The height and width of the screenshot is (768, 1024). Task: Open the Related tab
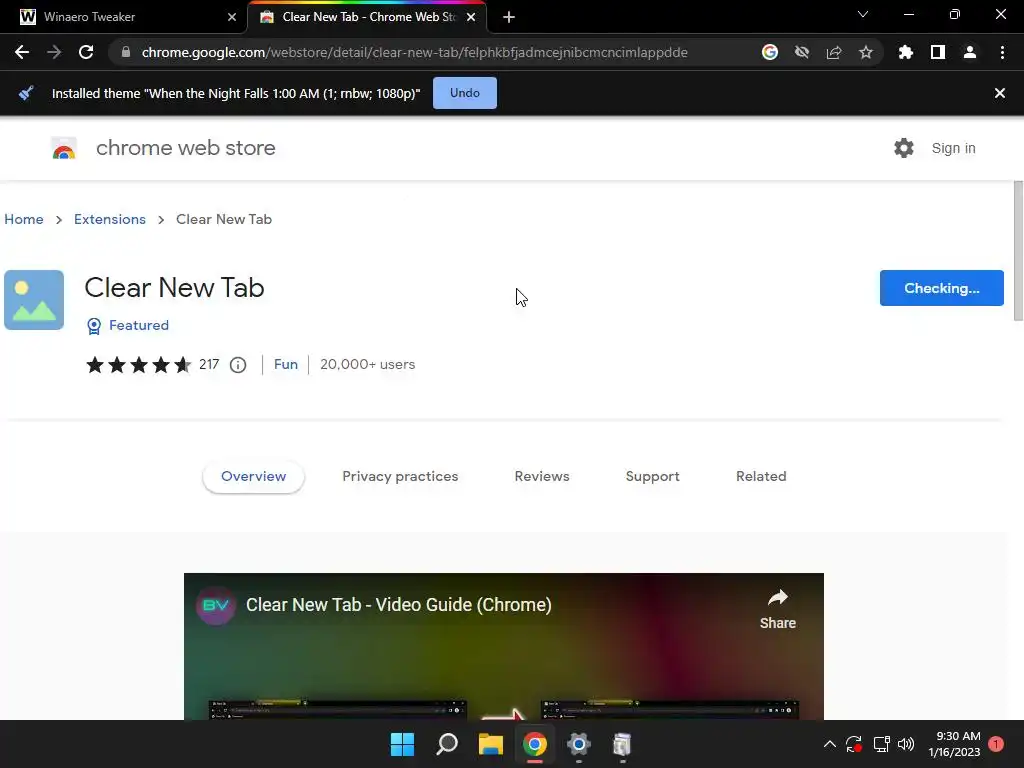(761, 477)
